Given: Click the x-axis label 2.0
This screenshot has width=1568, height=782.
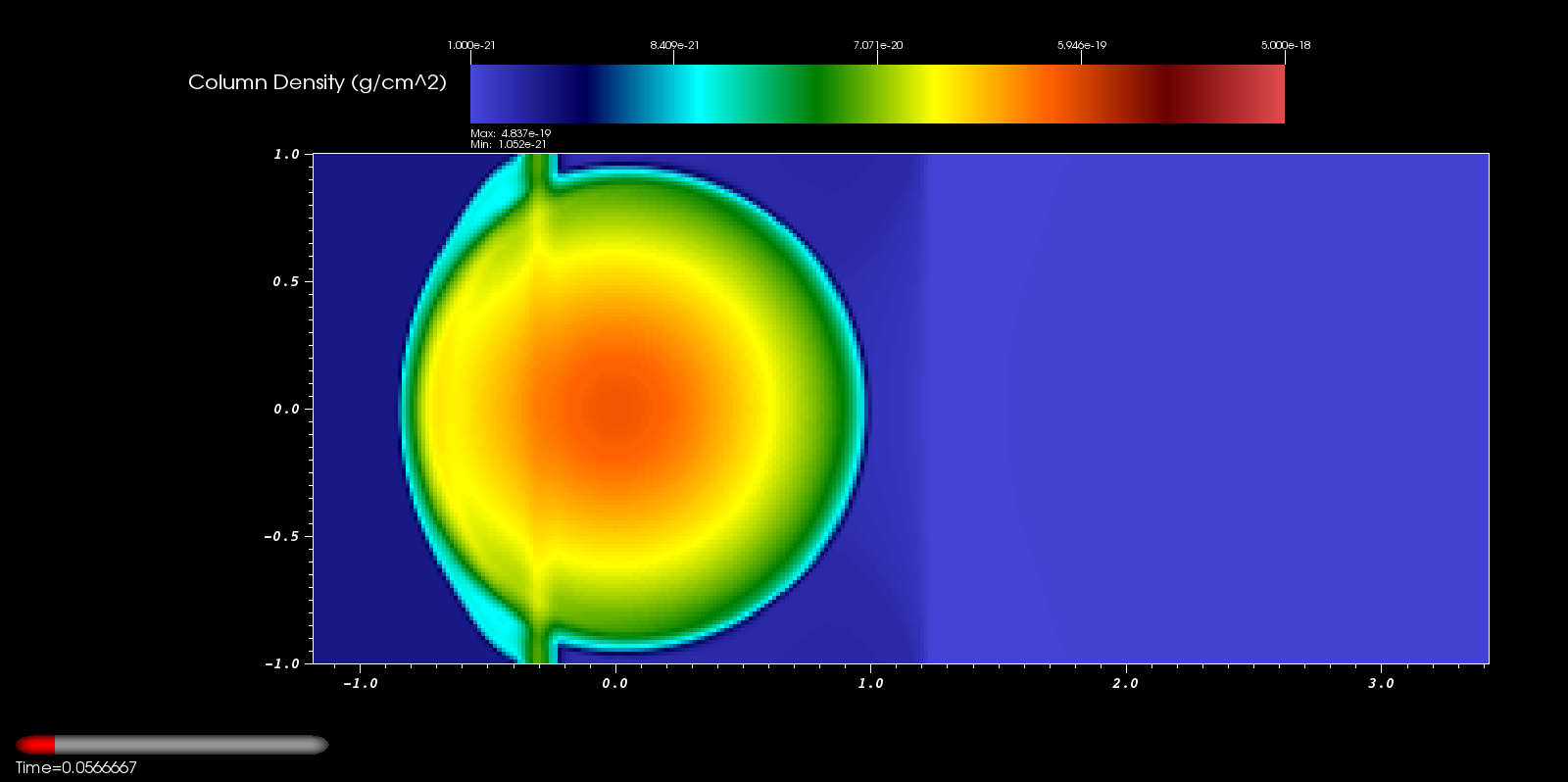Looking at the screenshot, I should [x=1125, y=683].
